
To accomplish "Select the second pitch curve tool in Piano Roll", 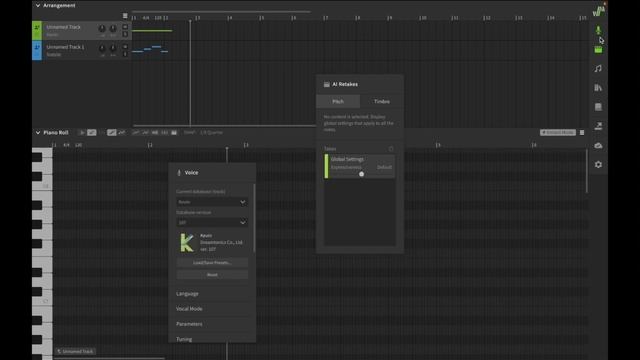I will (122, 132).
